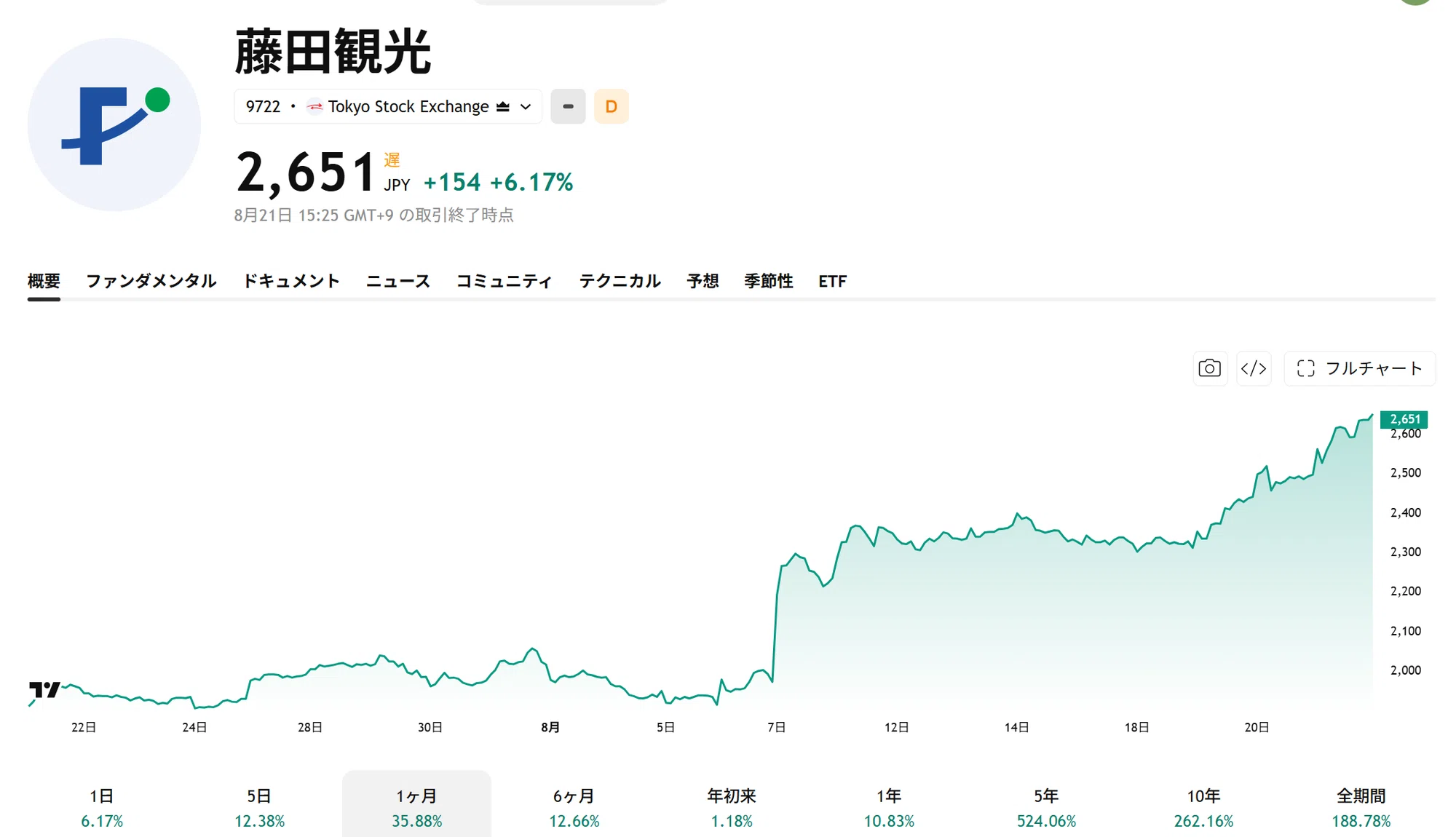The height and width of the screenshot is (837, 1456).
Task: Click the orange D badge
Action: (612, 106)
